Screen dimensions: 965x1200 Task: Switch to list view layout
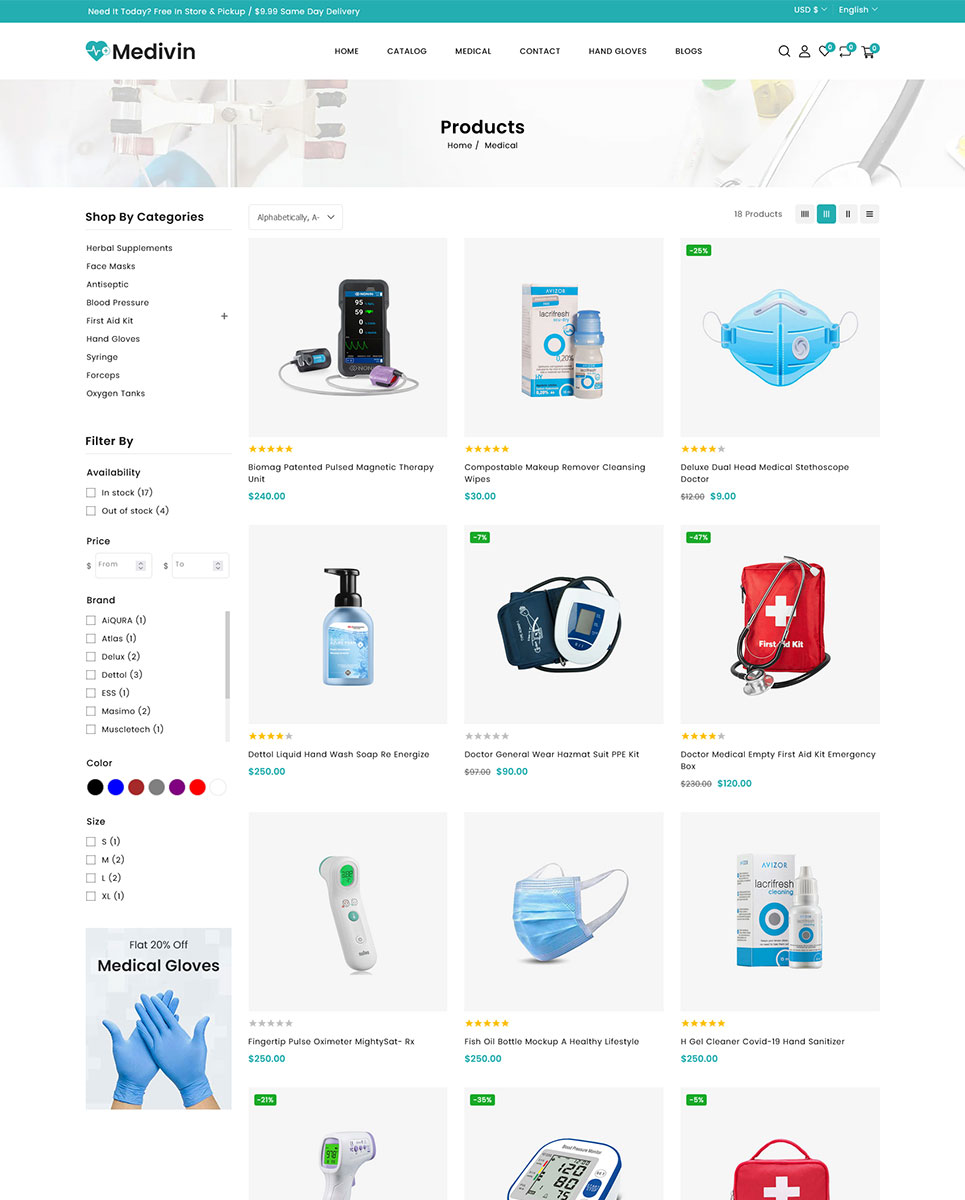click(870, 214)
